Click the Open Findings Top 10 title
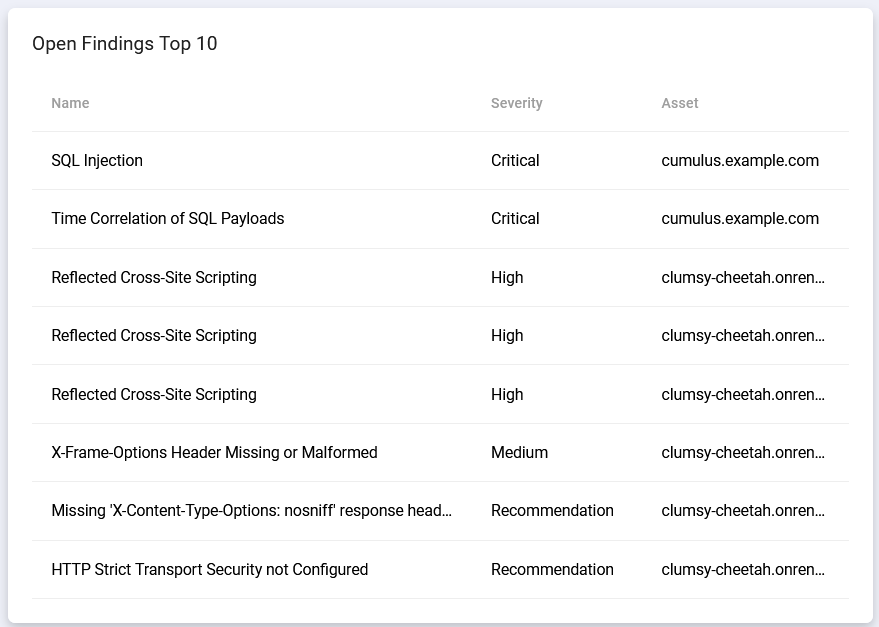 [x=124, y=44]
